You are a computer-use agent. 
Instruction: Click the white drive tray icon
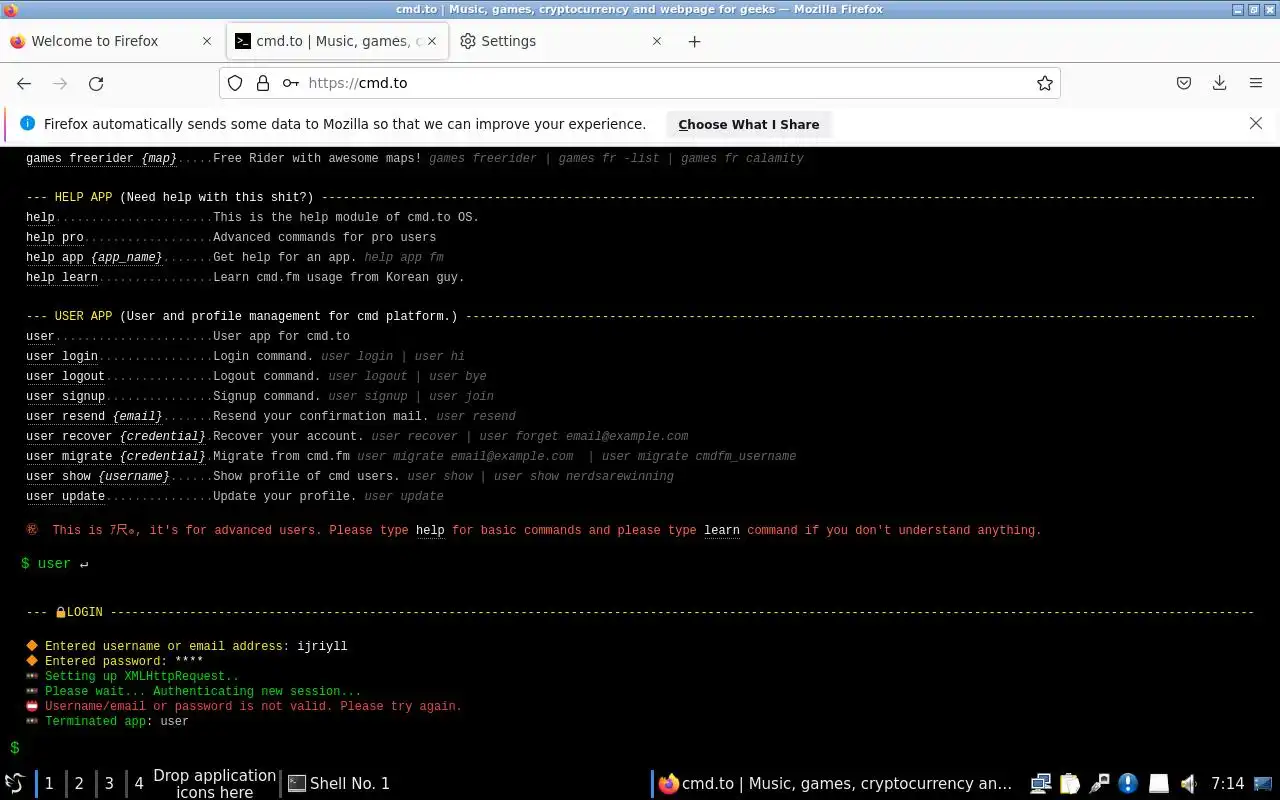point(1158,783)
